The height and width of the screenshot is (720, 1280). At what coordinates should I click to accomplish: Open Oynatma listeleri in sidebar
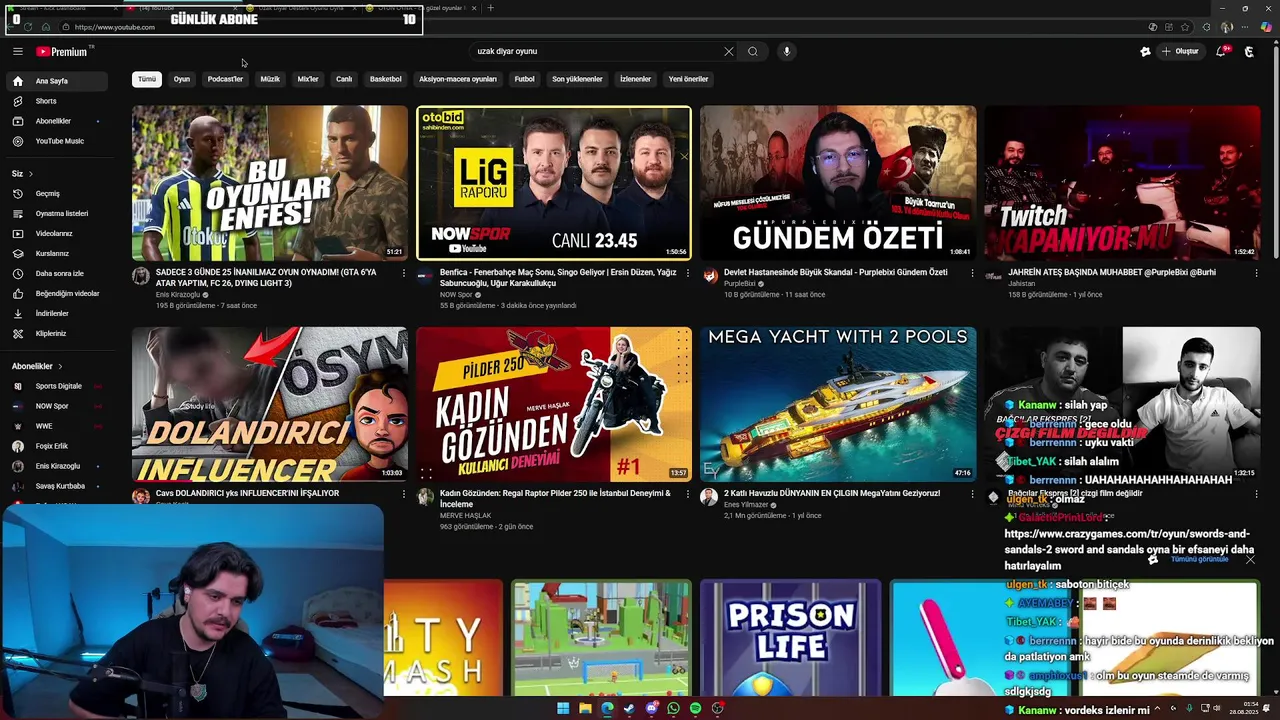click(x=56, y=213)
